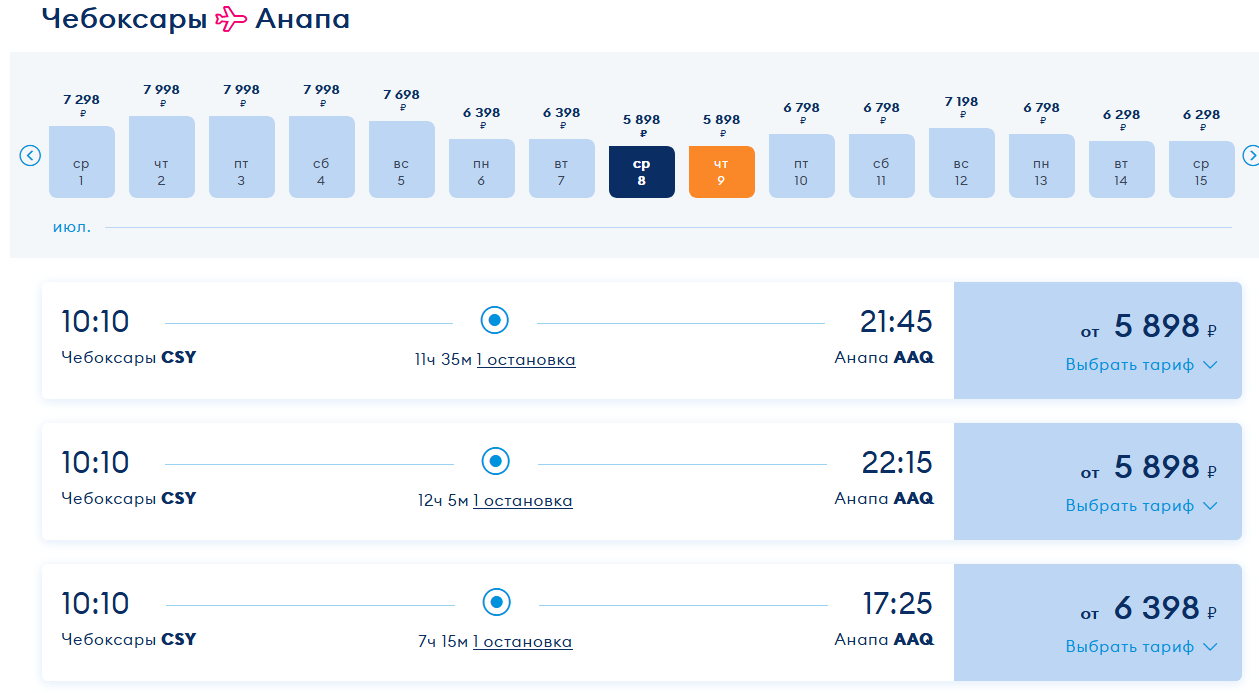This screenshot has width=1259, height=693.
Task: Select orange Thursday 9 date tab
Action: coord(722,172)
